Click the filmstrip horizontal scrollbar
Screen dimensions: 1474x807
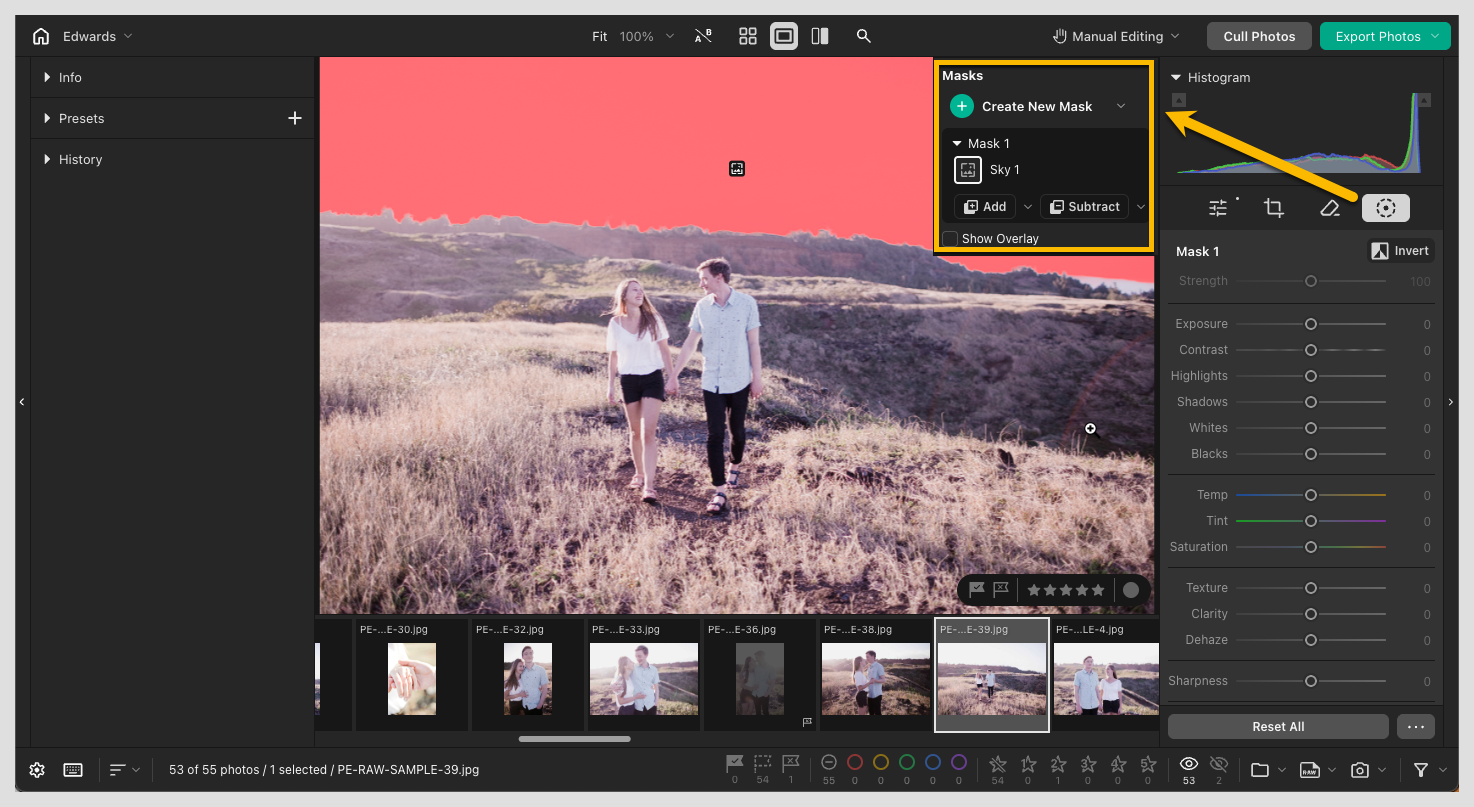coord(574,739)
